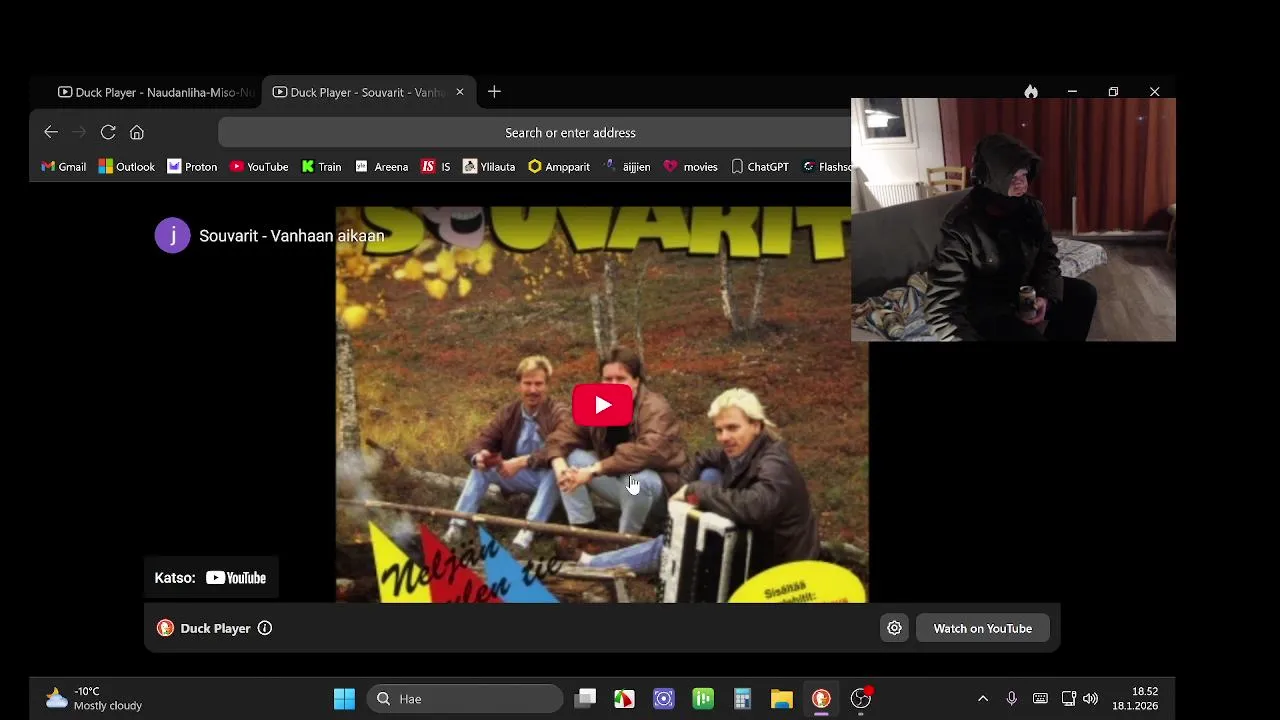Show hidden system tray icons
1280x720 pixels.
point(983,699)
